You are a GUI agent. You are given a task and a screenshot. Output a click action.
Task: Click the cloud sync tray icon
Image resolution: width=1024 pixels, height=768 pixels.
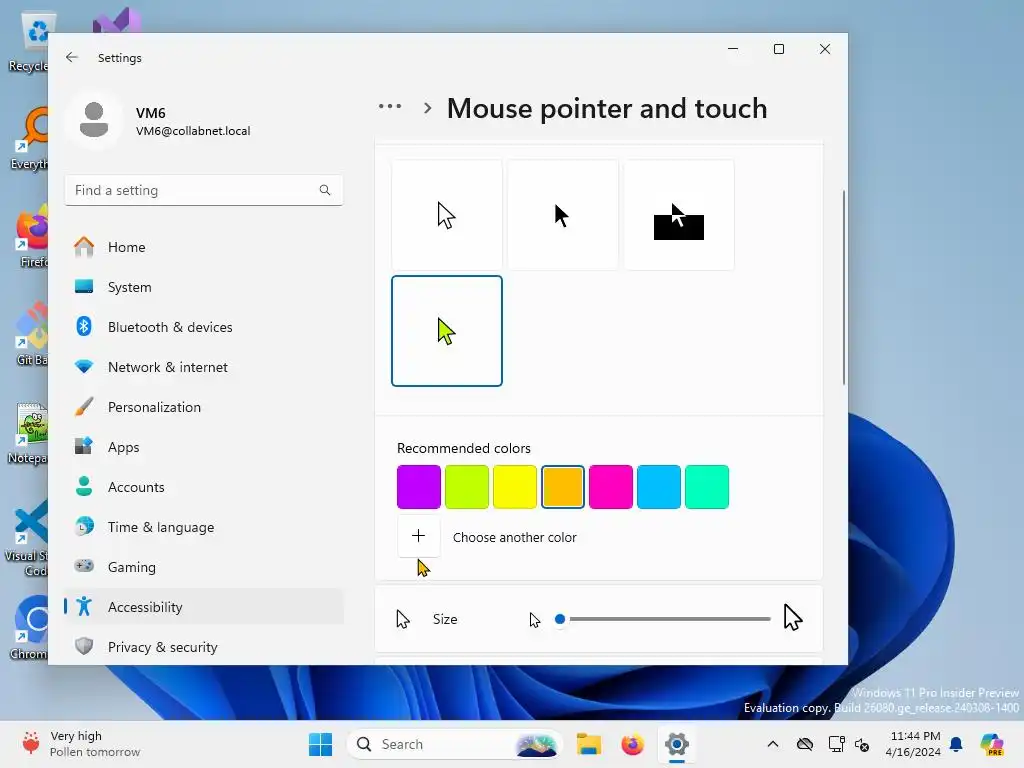[x=805, y=744]
